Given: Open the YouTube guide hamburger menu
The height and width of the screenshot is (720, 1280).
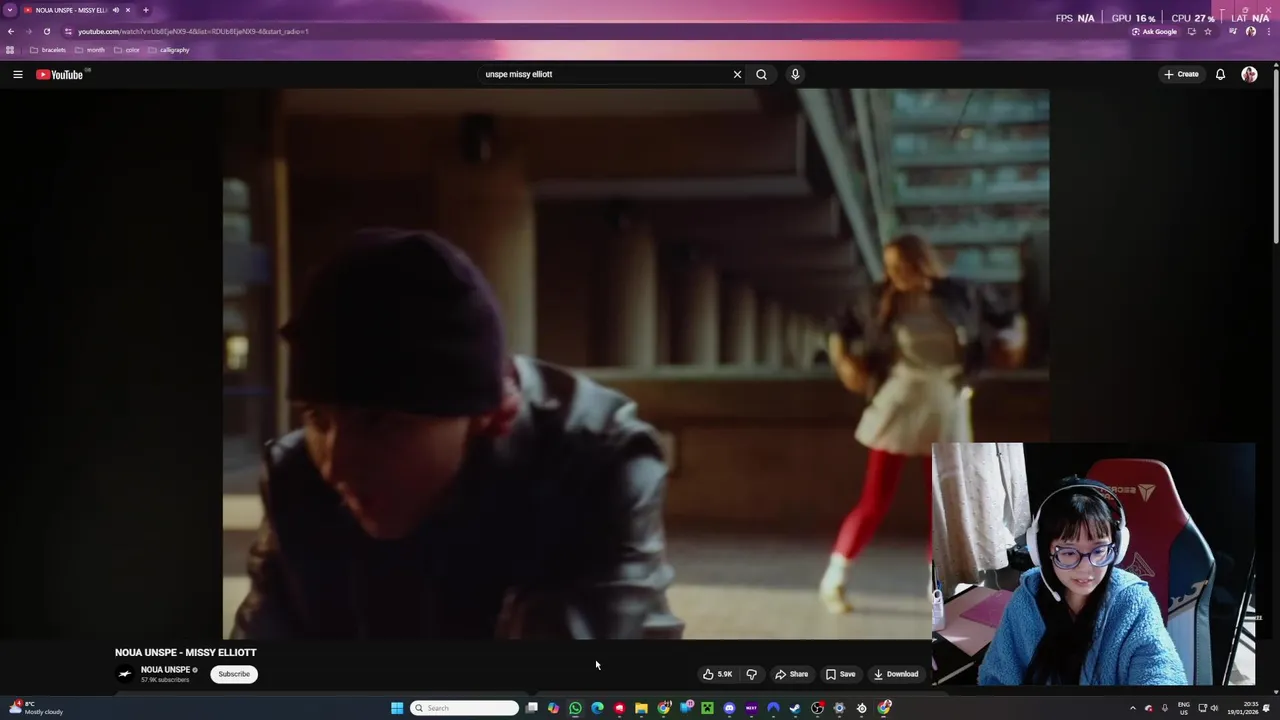Looking at the screenshot, I should [x=17, y=74].
